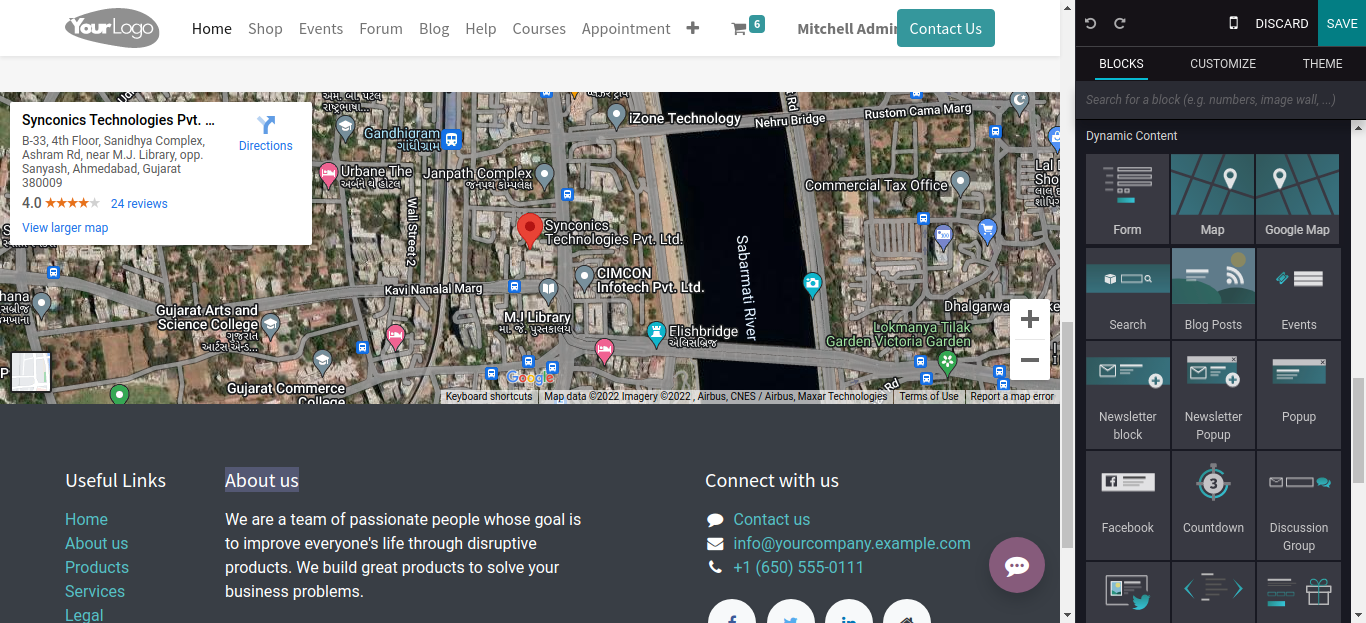This screenshot has height=623, width=1366.
Task: Open the Help menu item
Action: [x=481, y=29]
